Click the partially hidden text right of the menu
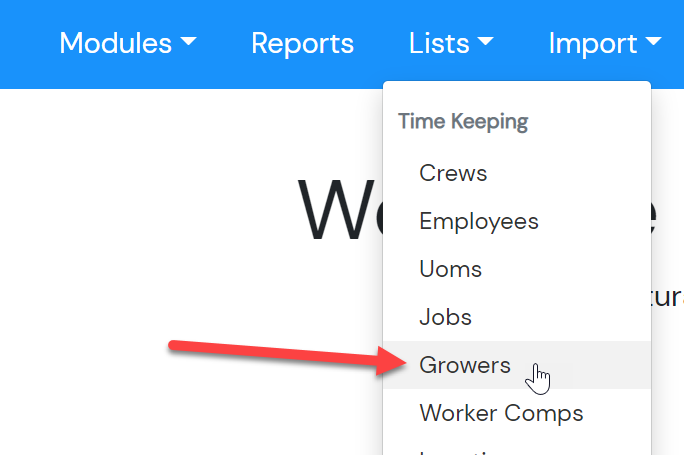Viewport: 684px width, 455px height. click(667, 298)
